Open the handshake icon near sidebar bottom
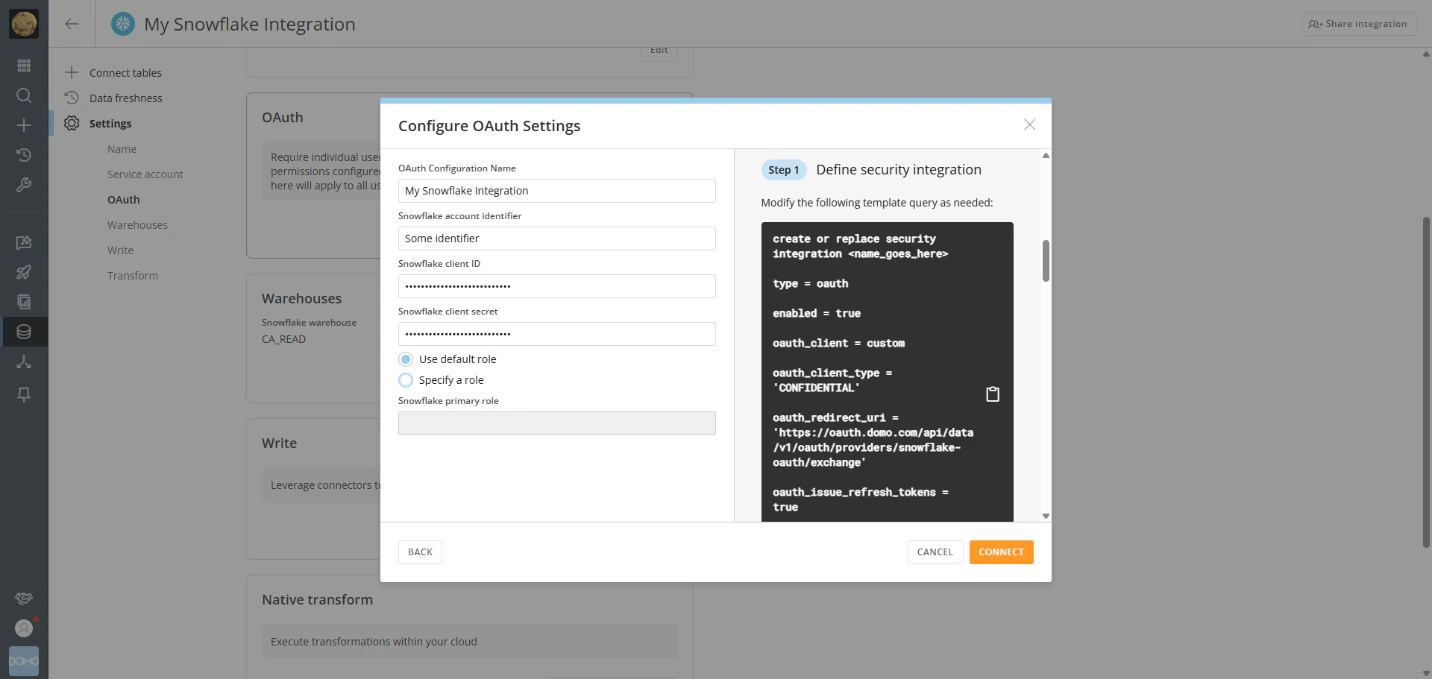The width and height of the screenshot is (1432, 679). tap(24, 599)
